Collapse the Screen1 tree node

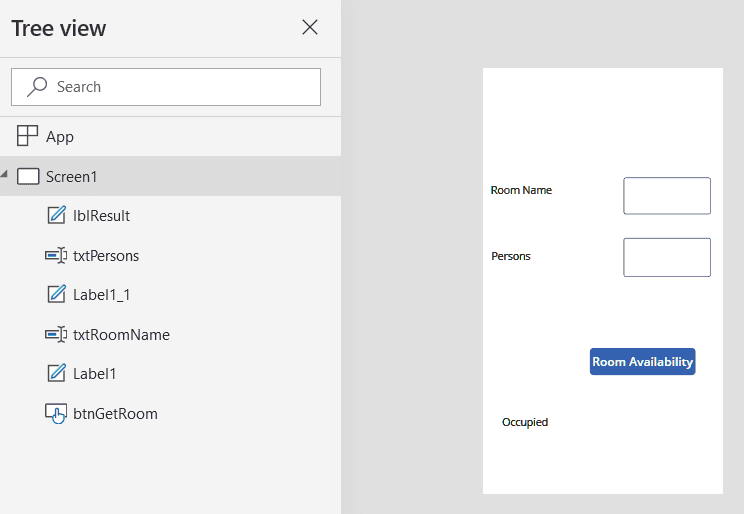[4, 174]
